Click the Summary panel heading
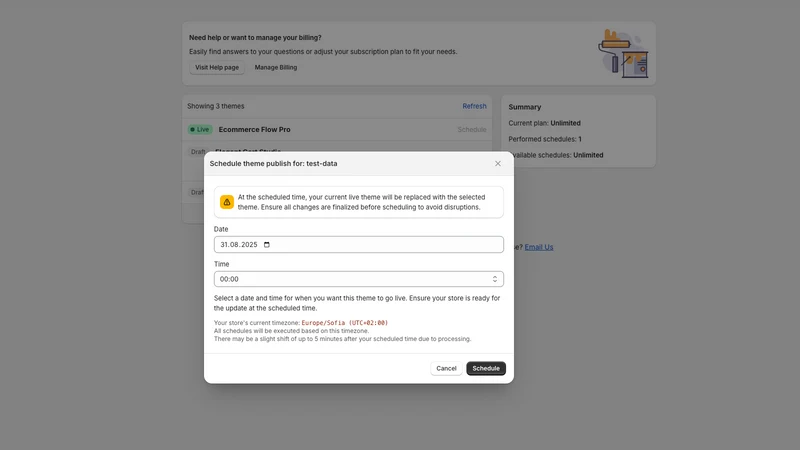800x450 pixels. 524,107
